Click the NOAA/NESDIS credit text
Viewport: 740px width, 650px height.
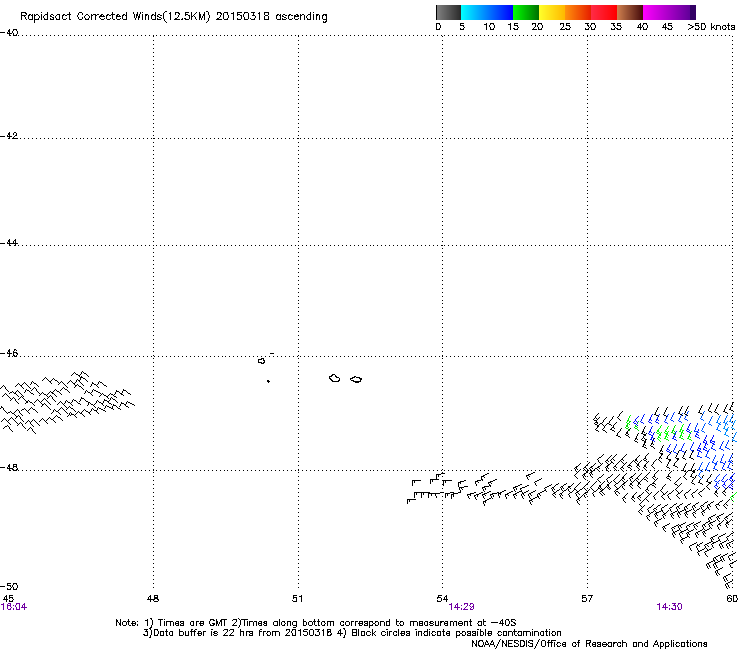pyautogui.click(x=589, y=644)
